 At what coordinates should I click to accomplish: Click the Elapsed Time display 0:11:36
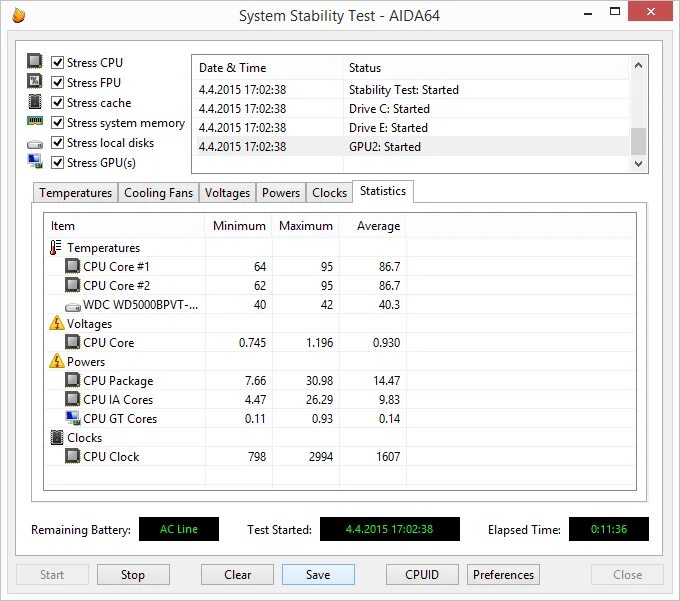(608, 529)
